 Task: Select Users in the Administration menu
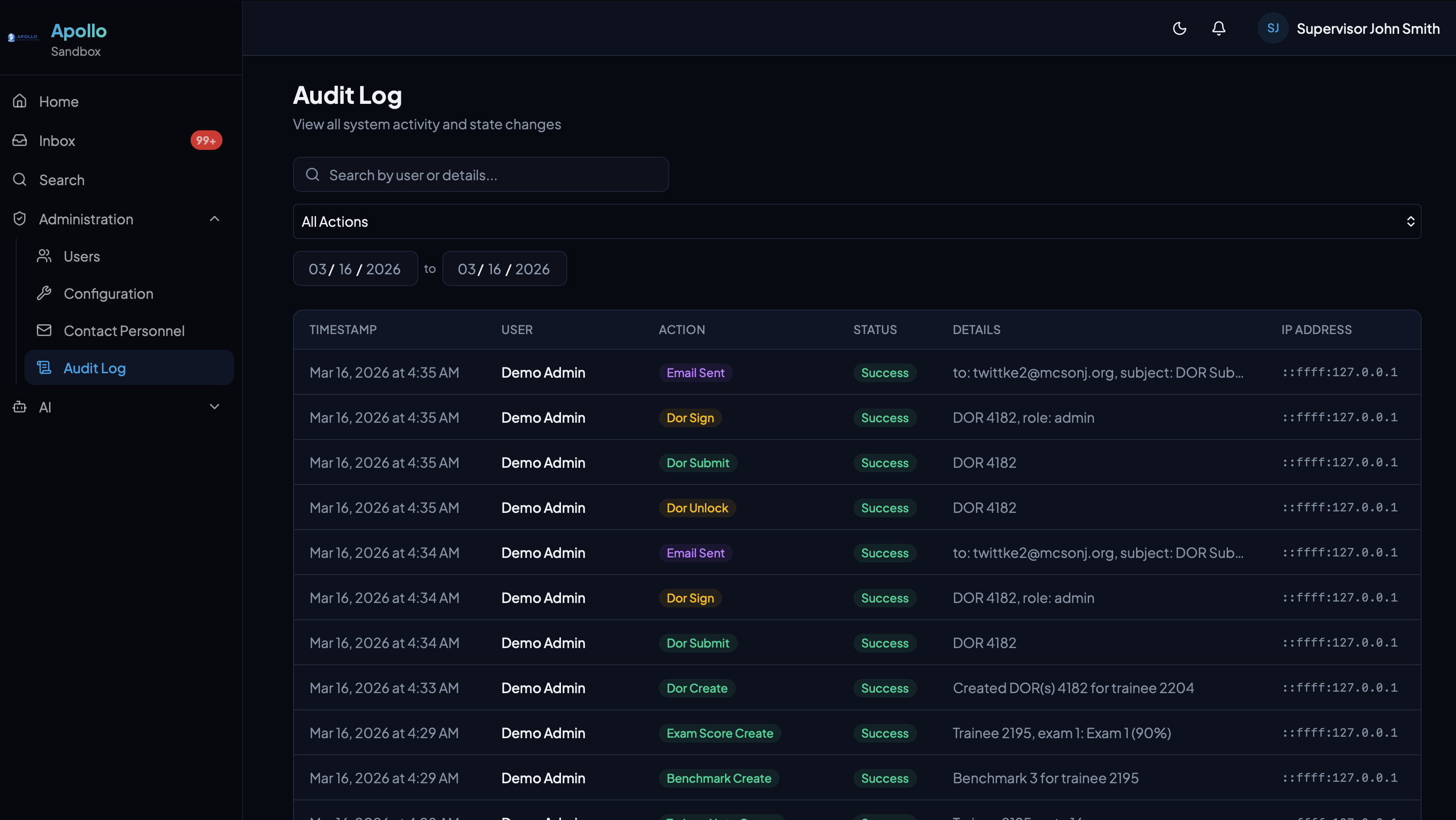[x=81, y=256]
